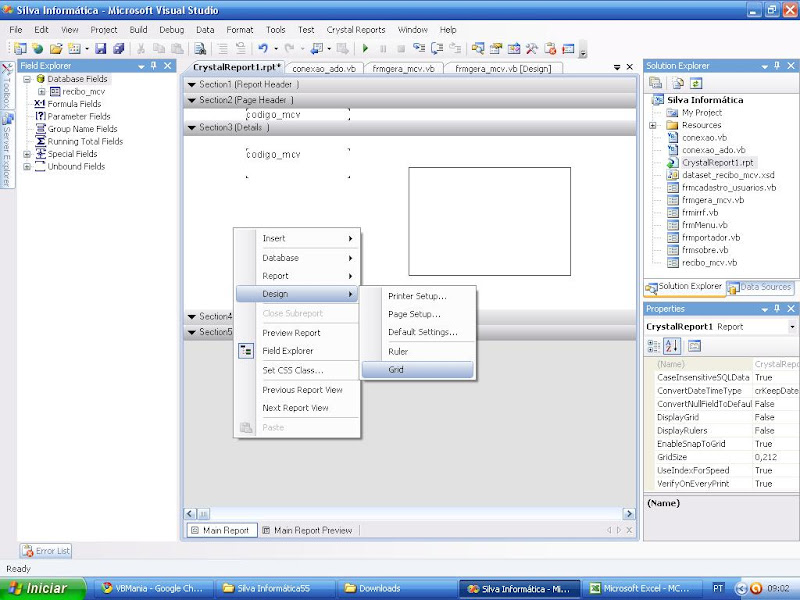Click the Field Explorer icon in context menu
This screenshot has height=600, width=800.
(246, 351)
